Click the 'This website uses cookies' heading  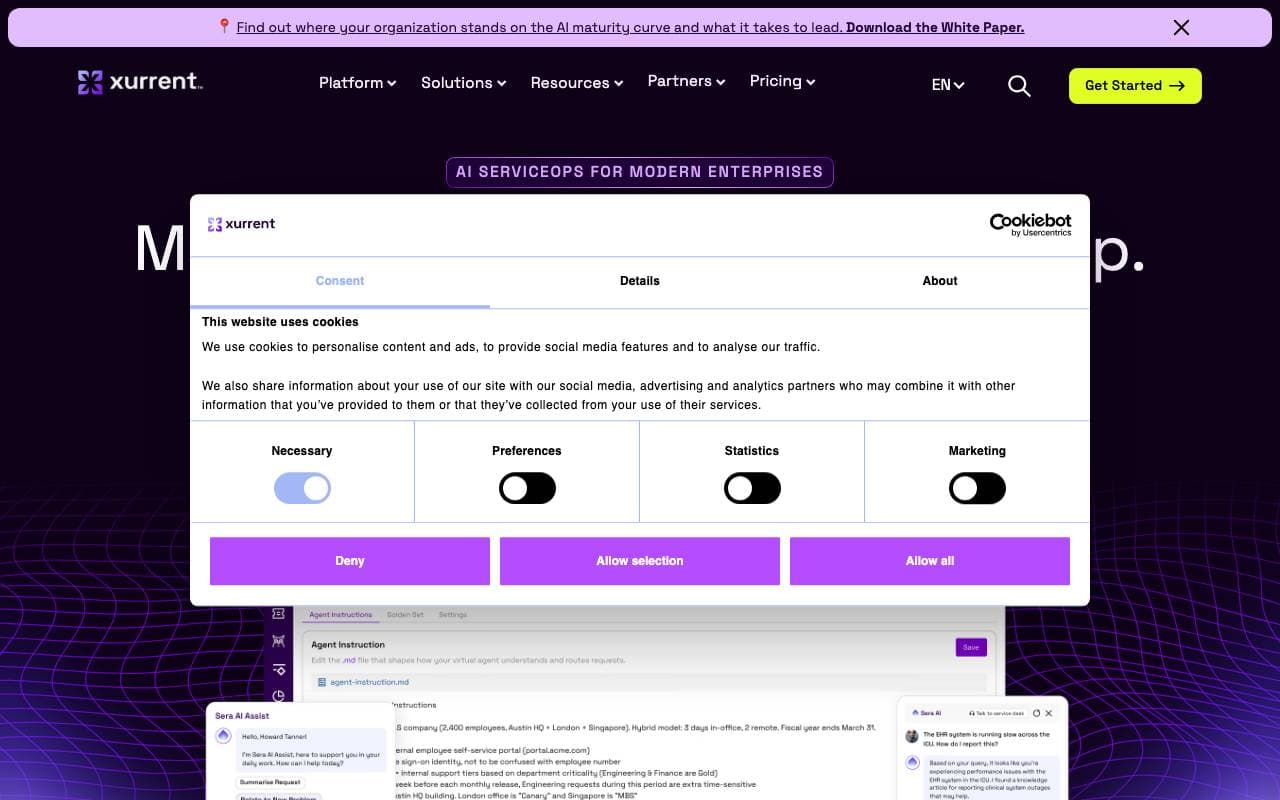point(280,322)
